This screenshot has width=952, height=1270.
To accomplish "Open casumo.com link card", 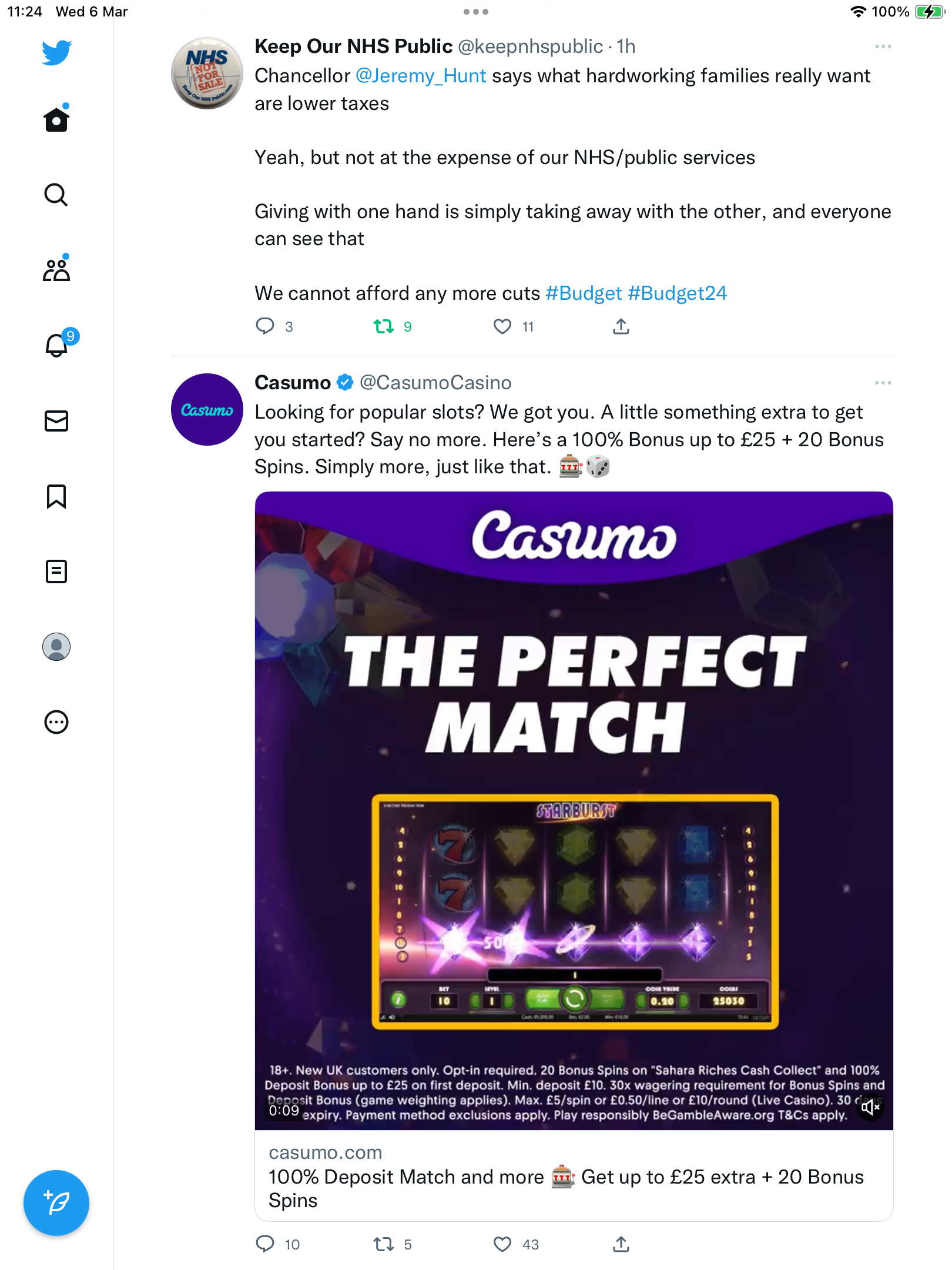I will coord(574,1176).
